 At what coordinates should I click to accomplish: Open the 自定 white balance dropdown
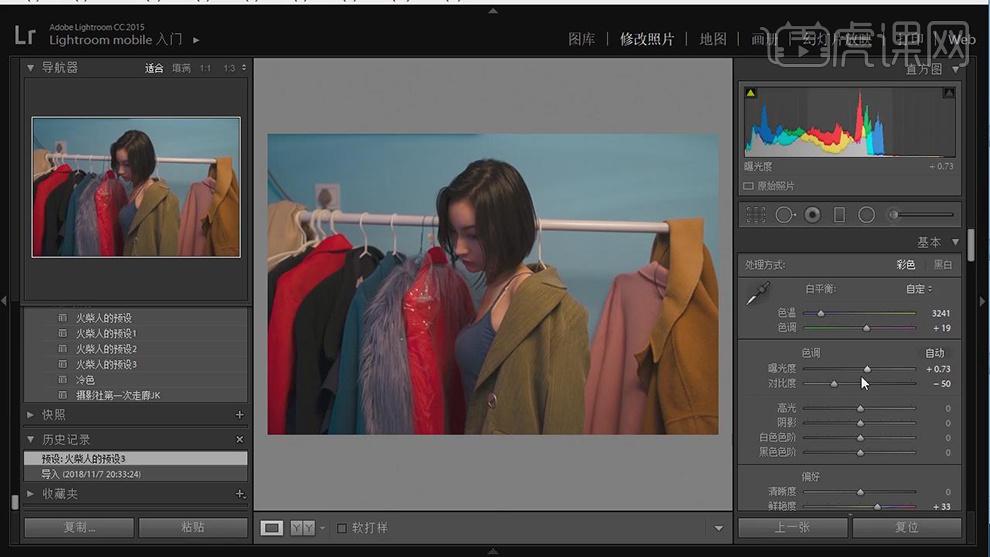point(919,289)
